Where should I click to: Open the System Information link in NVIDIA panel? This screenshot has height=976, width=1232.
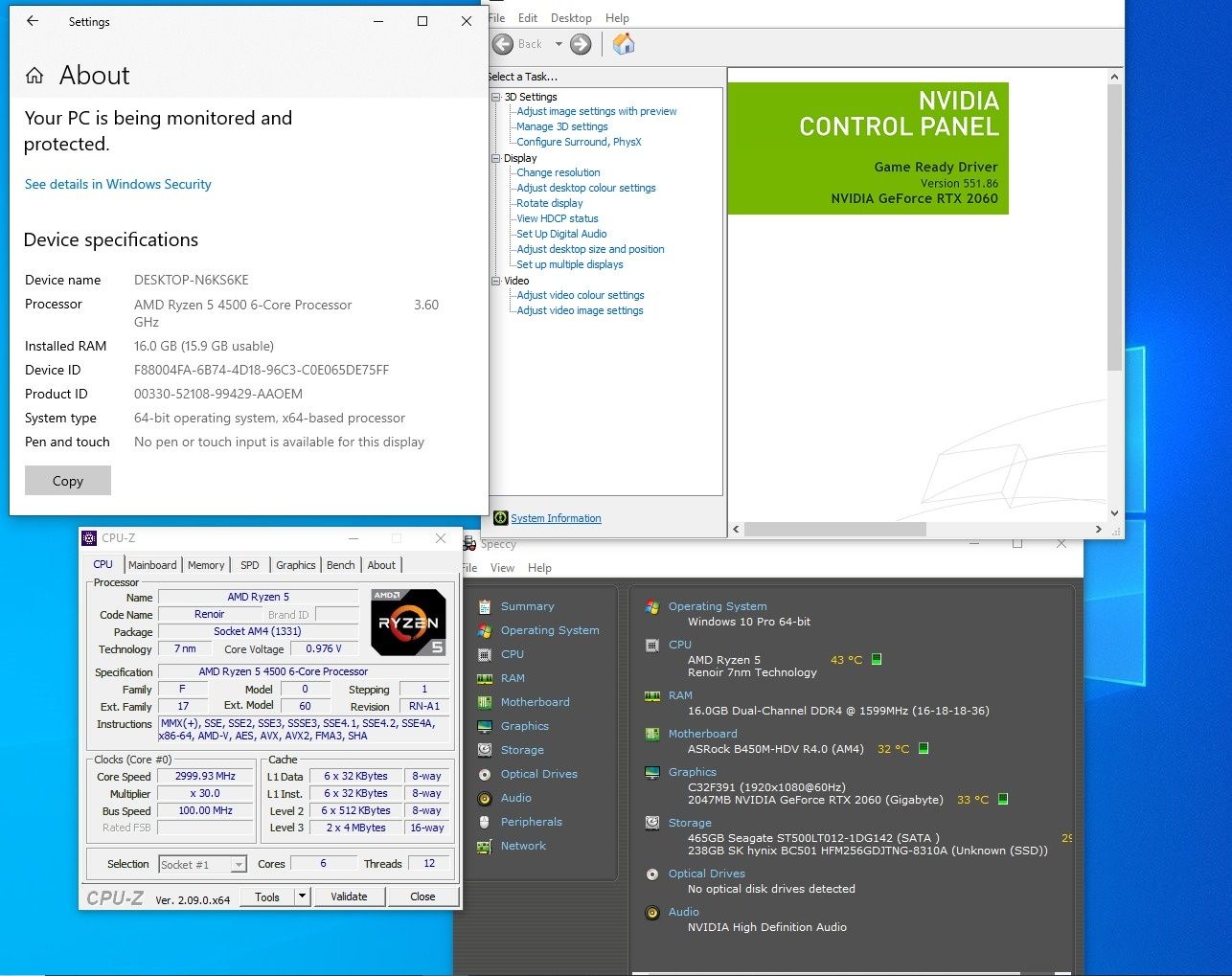click(x=556, y=518)
